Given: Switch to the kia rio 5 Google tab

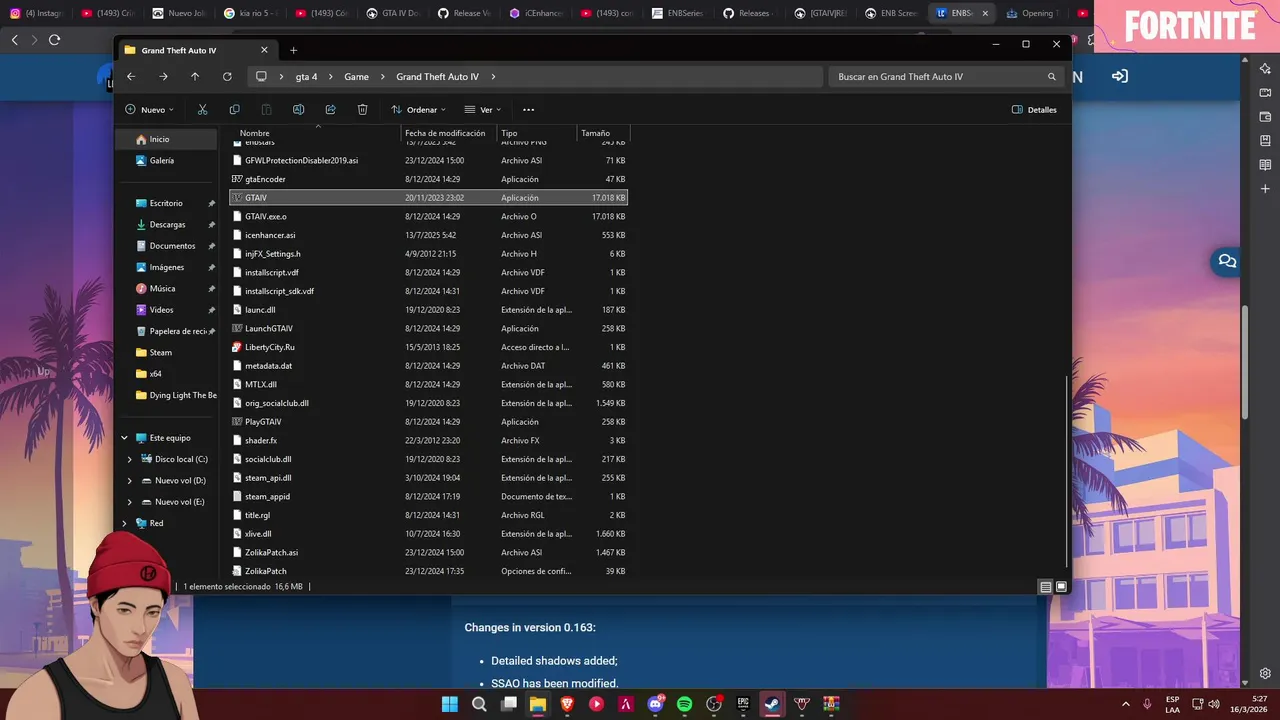Looking at the screenshot, I should click(252, 13).
